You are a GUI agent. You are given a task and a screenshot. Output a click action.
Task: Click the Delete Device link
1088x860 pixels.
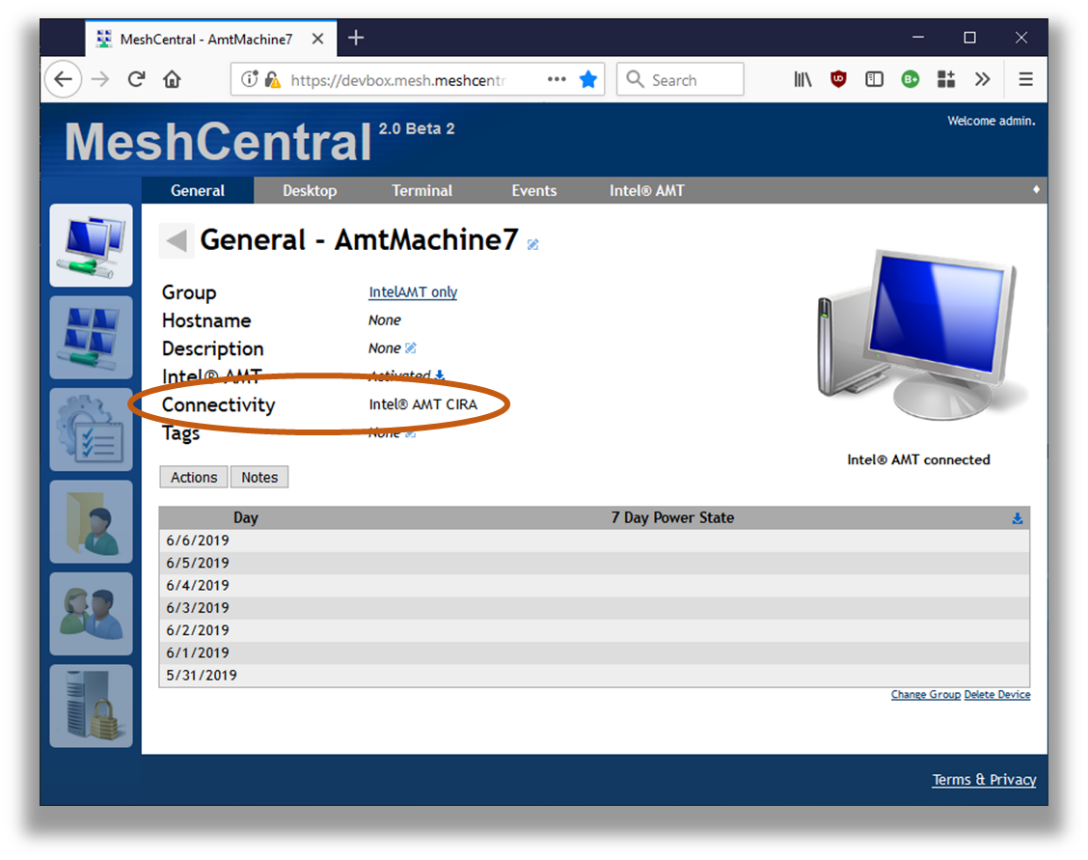click(997, 695)
